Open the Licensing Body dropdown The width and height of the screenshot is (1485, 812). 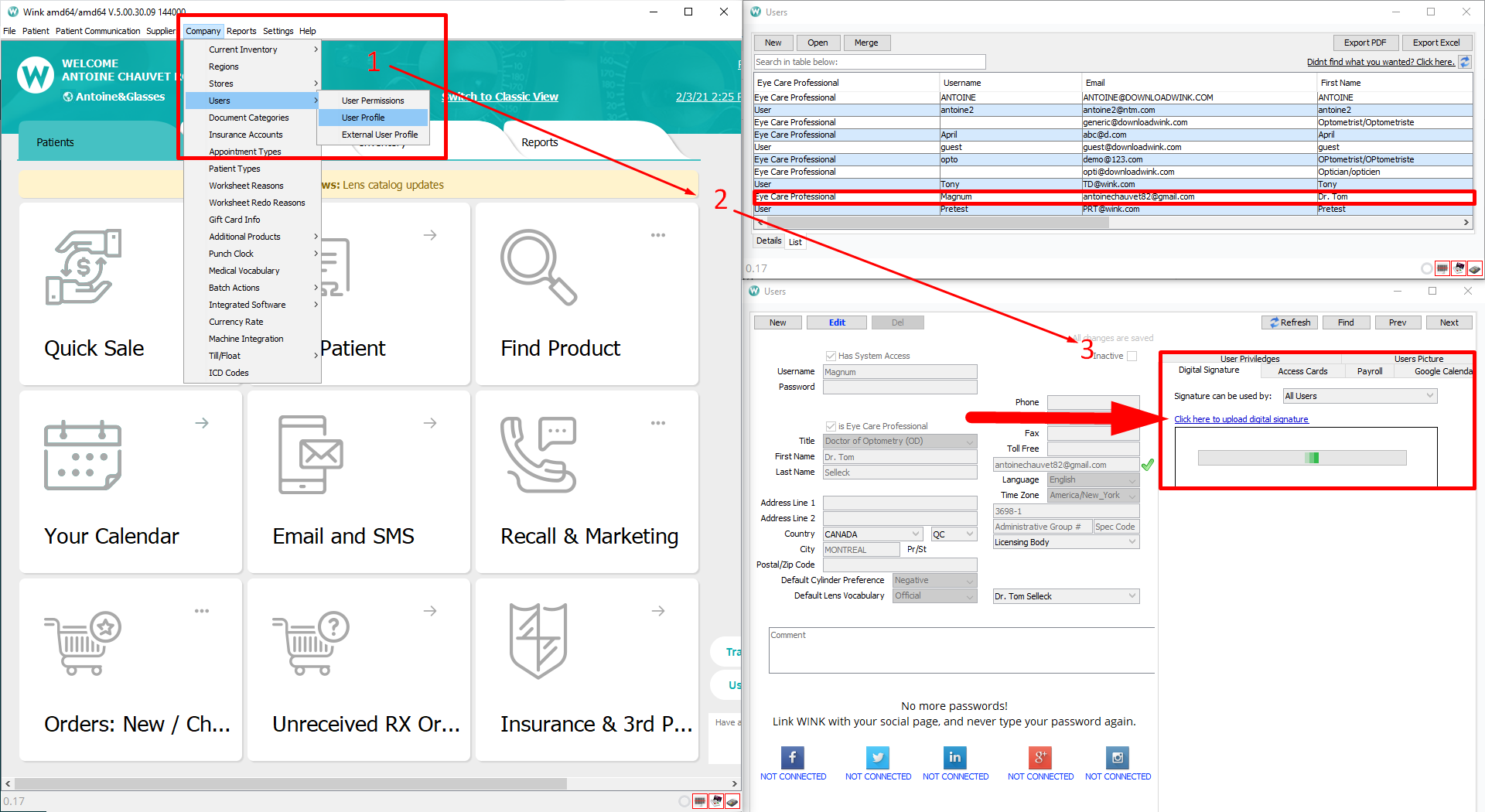[x=1067, y=542]
